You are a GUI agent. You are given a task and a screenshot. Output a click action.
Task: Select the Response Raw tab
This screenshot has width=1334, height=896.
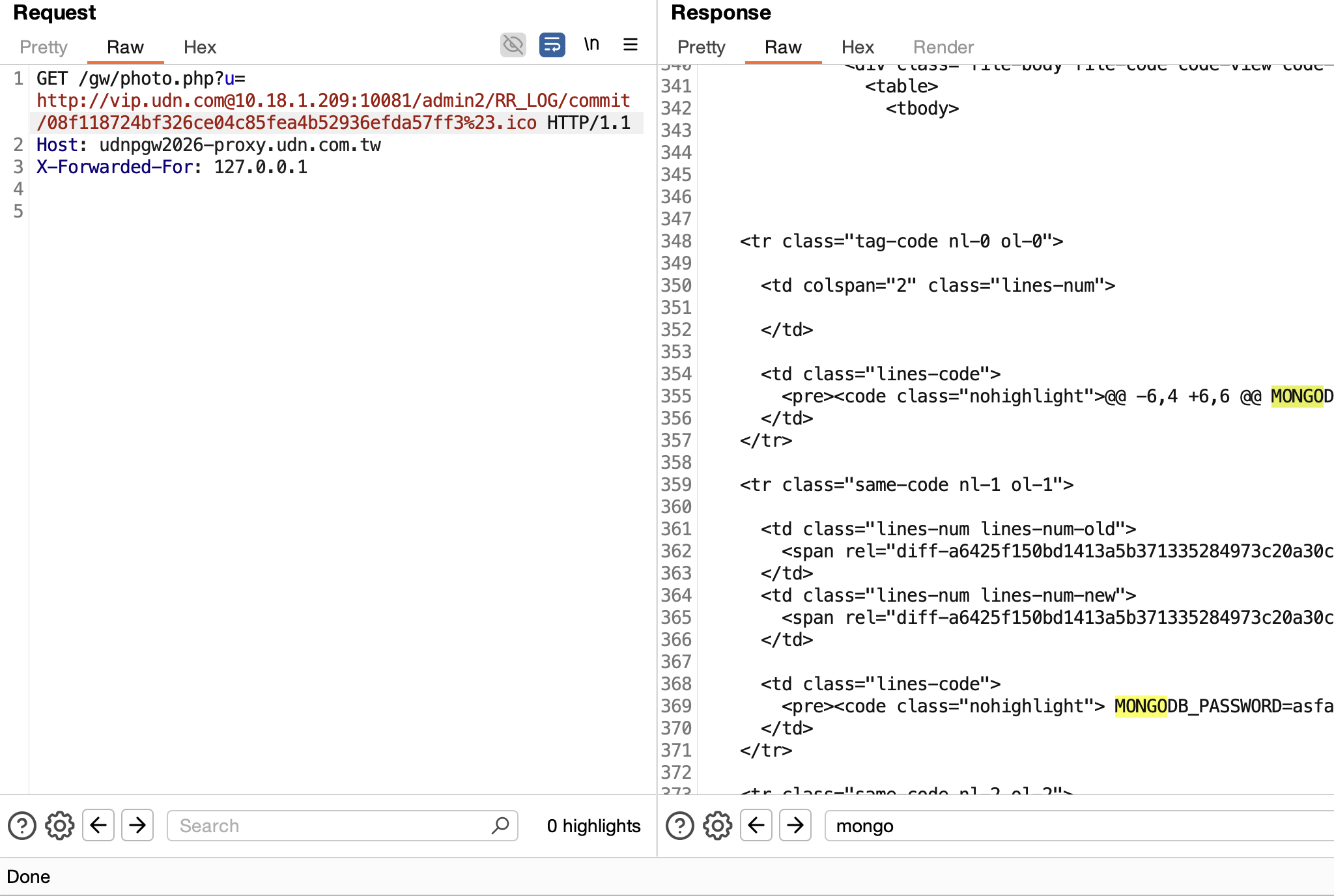tap(783, 47)
